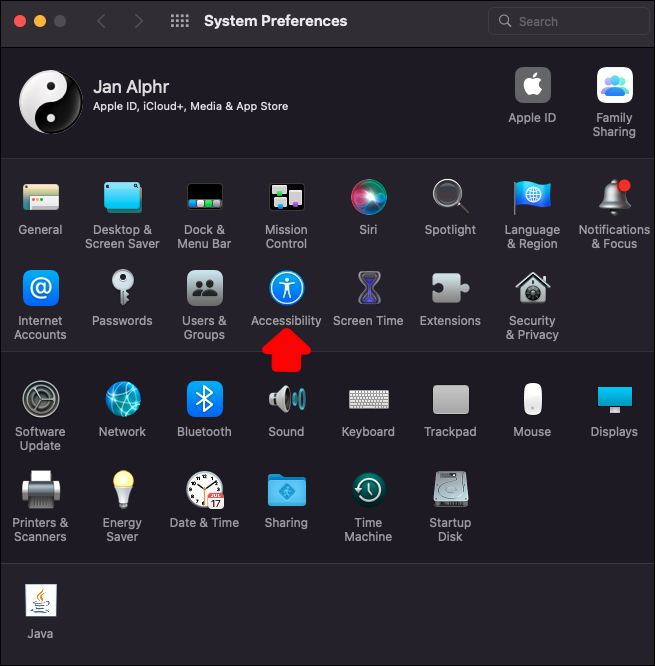Open Apple ID settings icon
This screenshot has width=655, height=666.
tap(533, 85)
